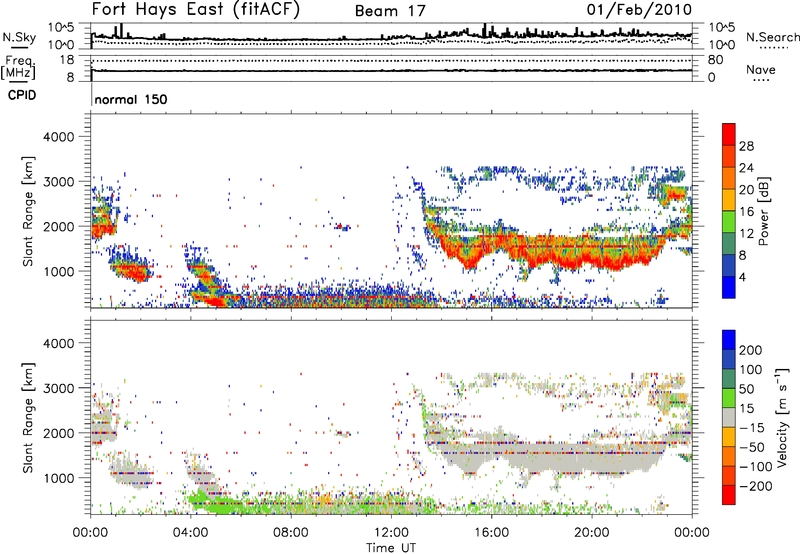Click the '18' frequency axis tick

pyautogui.click(x=67, y=60)
